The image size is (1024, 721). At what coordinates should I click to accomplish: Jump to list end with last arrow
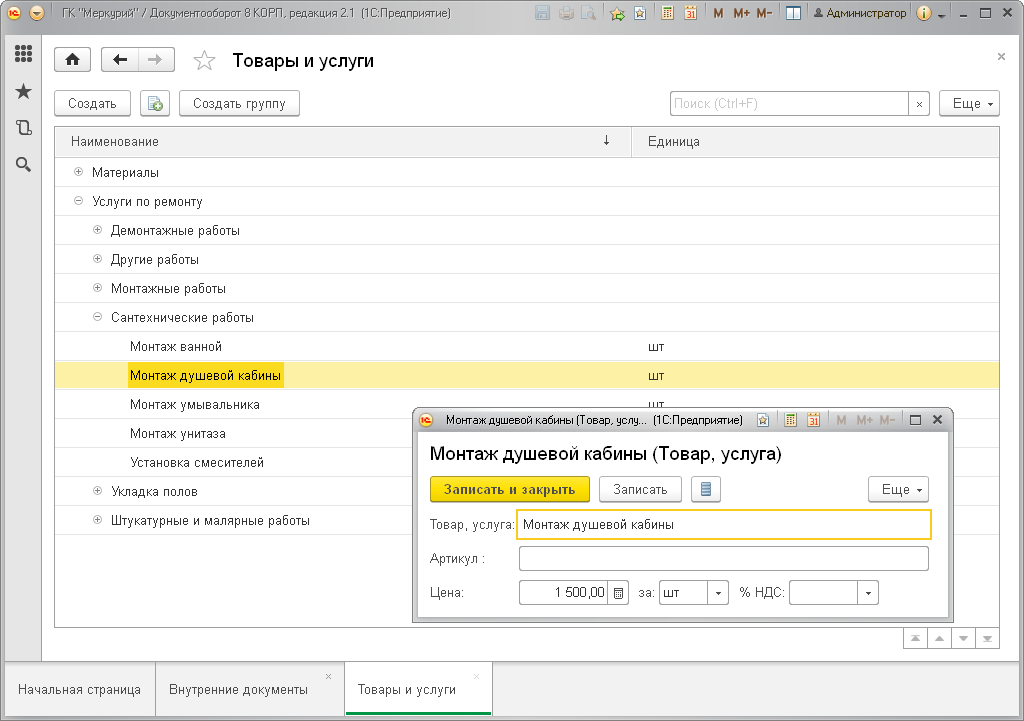tap(987, 638)
